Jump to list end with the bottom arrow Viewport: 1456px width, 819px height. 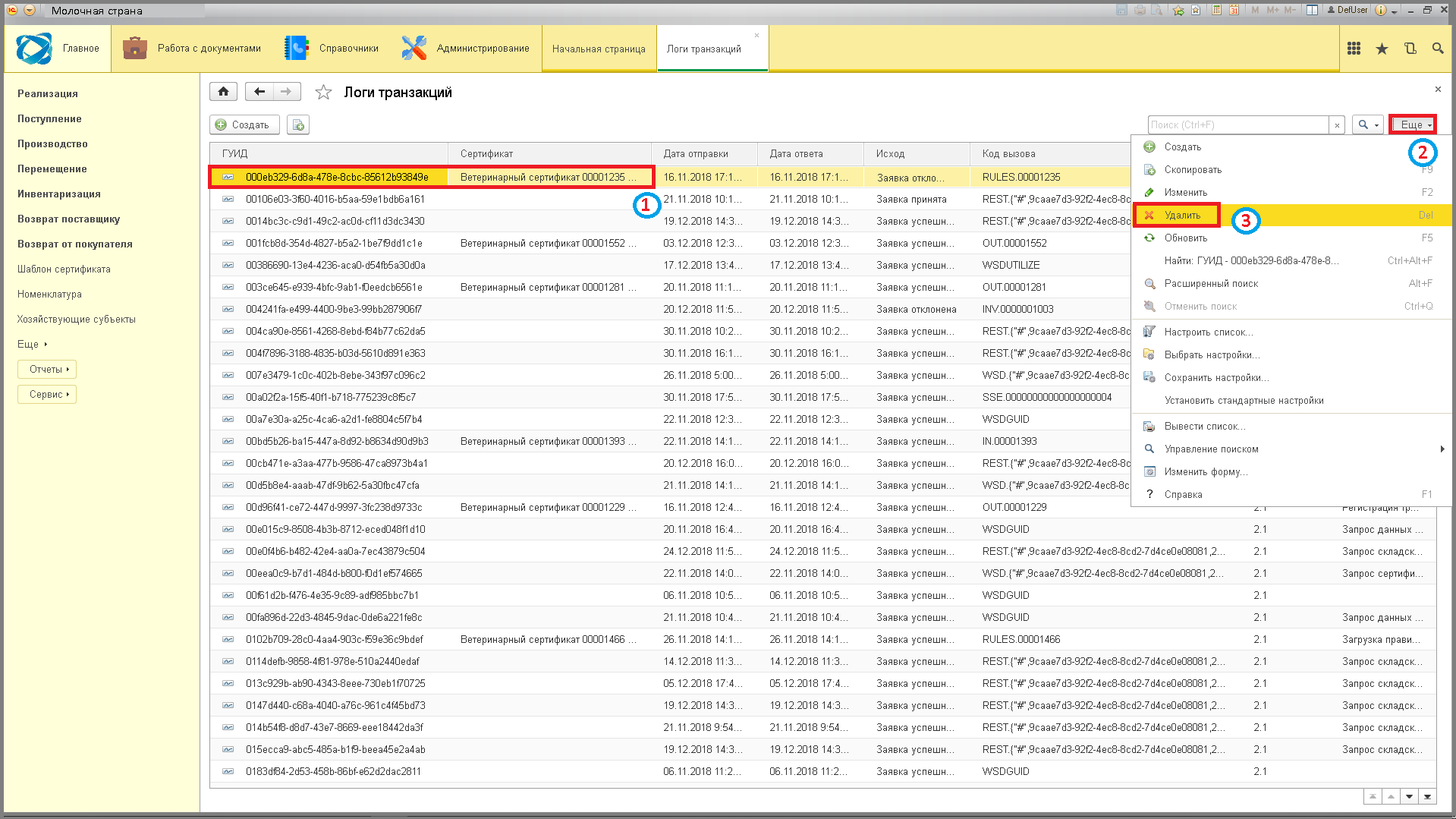pyautogui.click(x=1427, y=797)
